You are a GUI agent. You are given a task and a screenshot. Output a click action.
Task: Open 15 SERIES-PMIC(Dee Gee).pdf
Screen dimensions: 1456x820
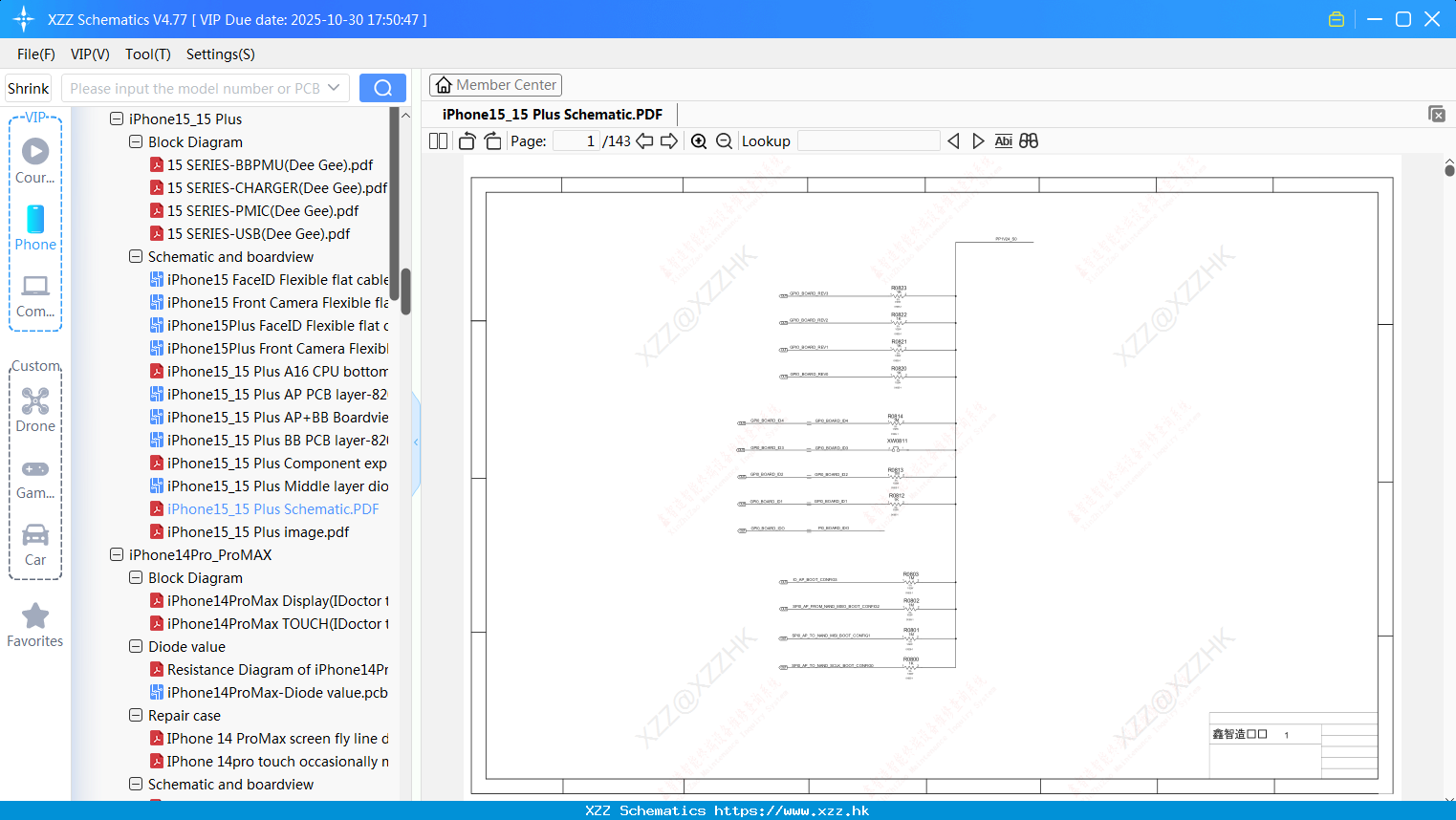pos(254,210)
